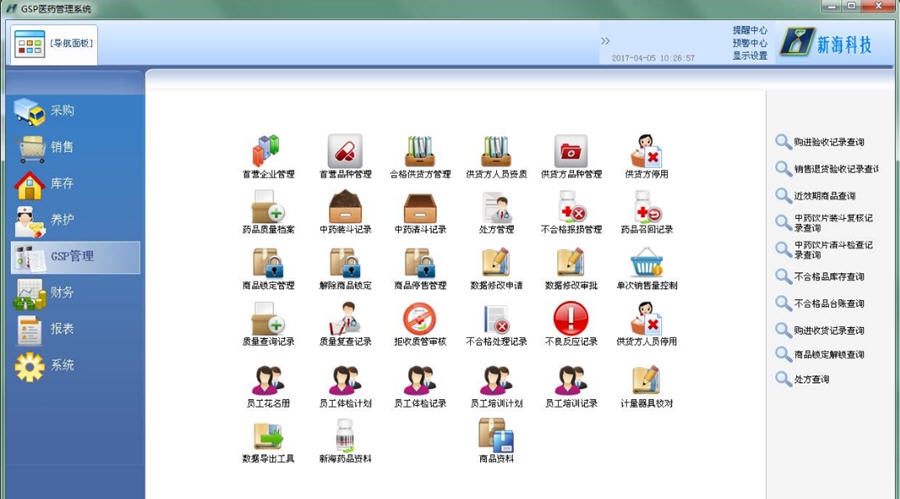Launch 中药装斗记录 module

click(x=344, y=208)
